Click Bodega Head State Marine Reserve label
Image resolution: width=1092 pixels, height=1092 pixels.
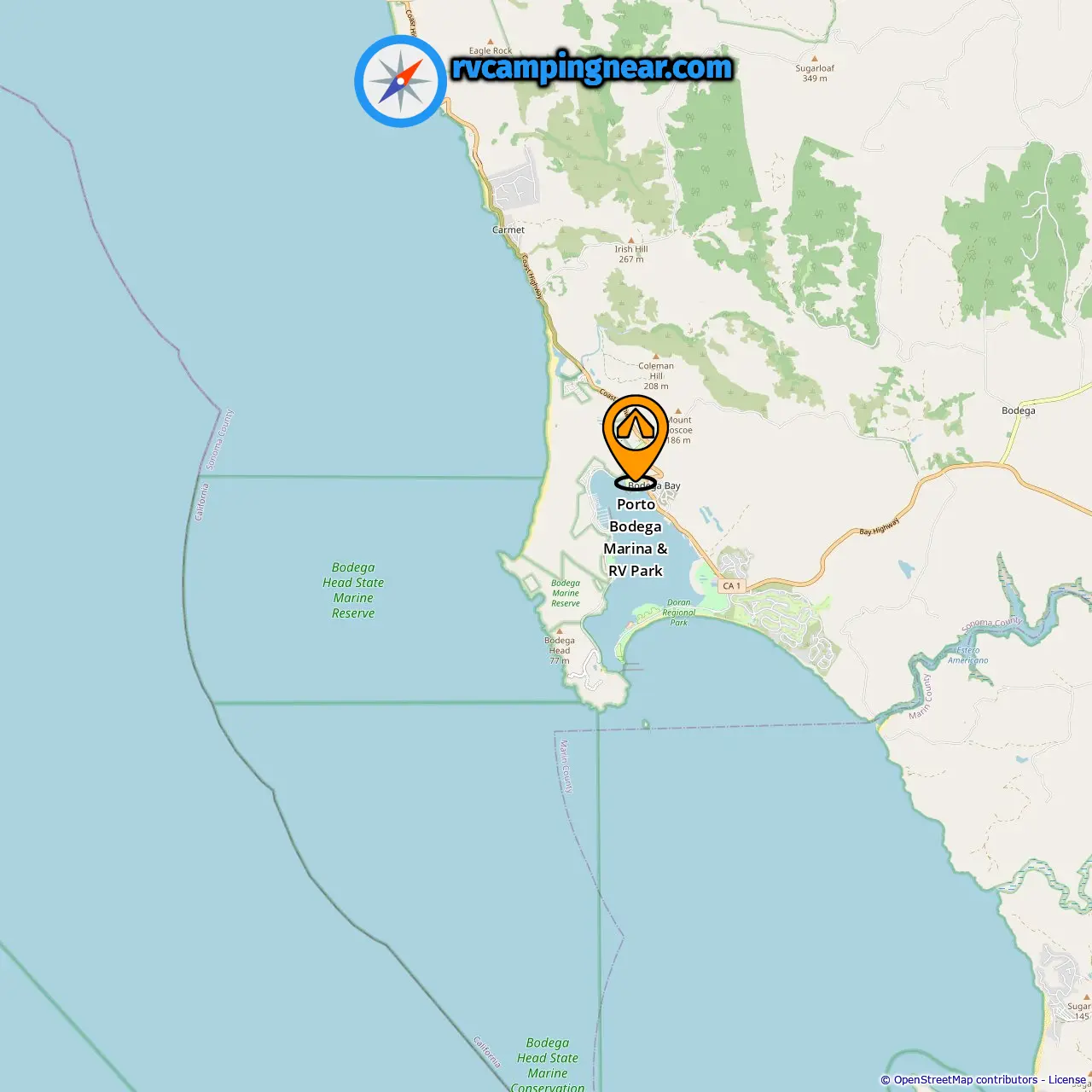(353, 590)
